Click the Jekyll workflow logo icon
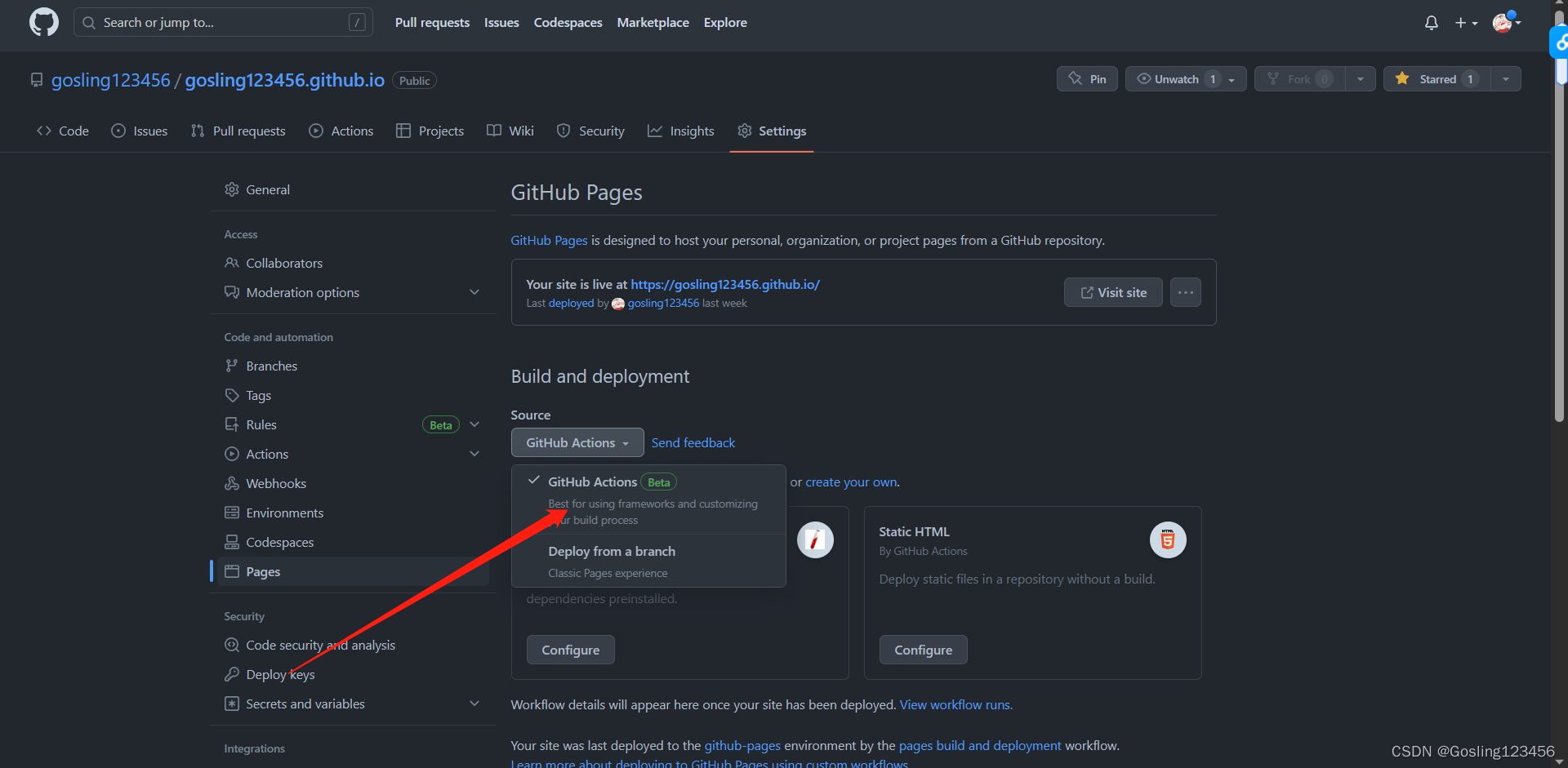 [x=815, y=539]
